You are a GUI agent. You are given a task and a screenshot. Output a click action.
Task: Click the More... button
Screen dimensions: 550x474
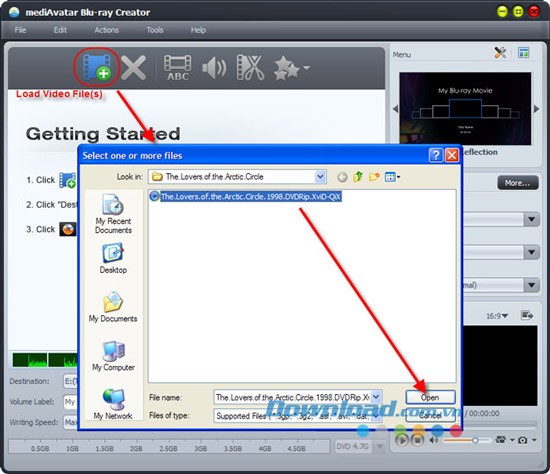(x=517, y=183)
